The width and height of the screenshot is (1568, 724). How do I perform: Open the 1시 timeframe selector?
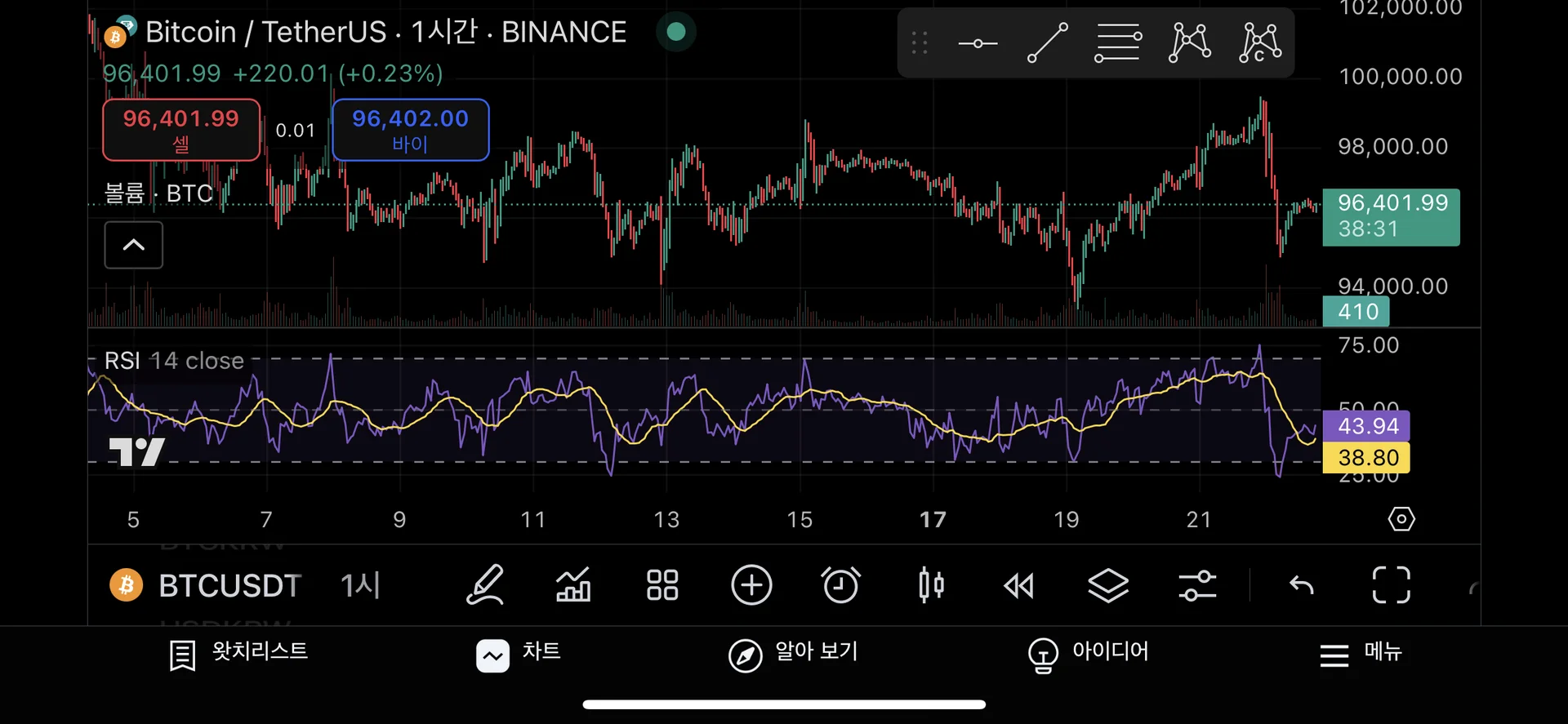pos(360,585)
